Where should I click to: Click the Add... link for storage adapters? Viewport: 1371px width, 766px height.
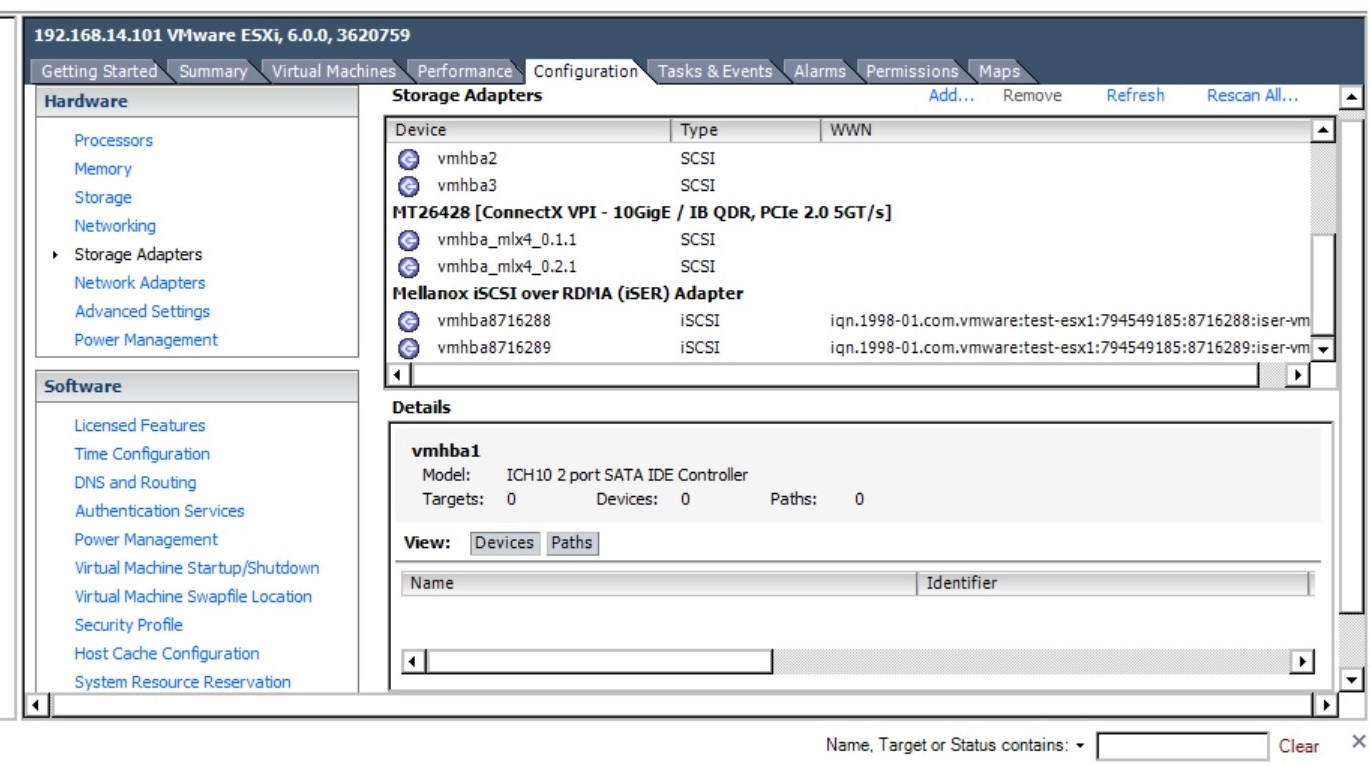coord(951,96)
